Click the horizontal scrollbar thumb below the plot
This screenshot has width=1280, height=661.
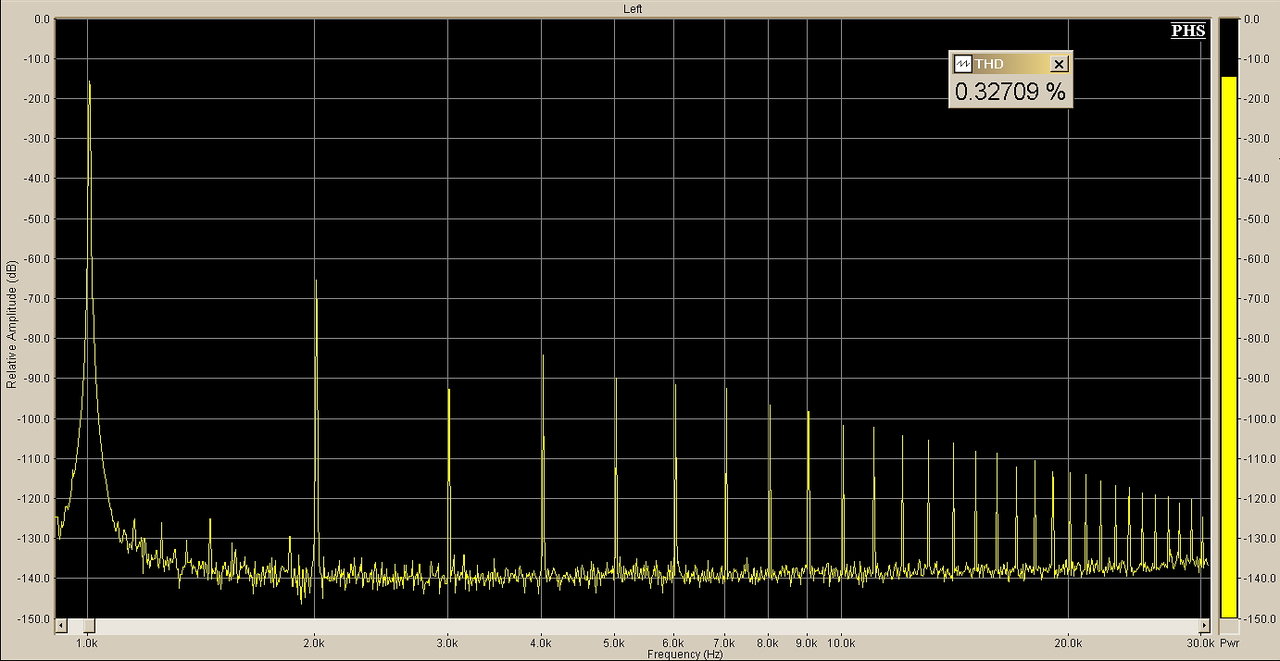tap(89, 626)
